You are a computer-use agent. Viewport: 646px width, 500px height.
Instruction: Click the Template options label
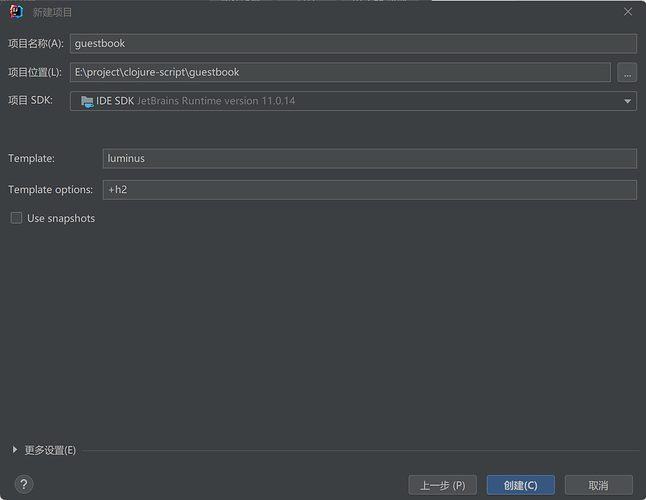tap(50, 190)
